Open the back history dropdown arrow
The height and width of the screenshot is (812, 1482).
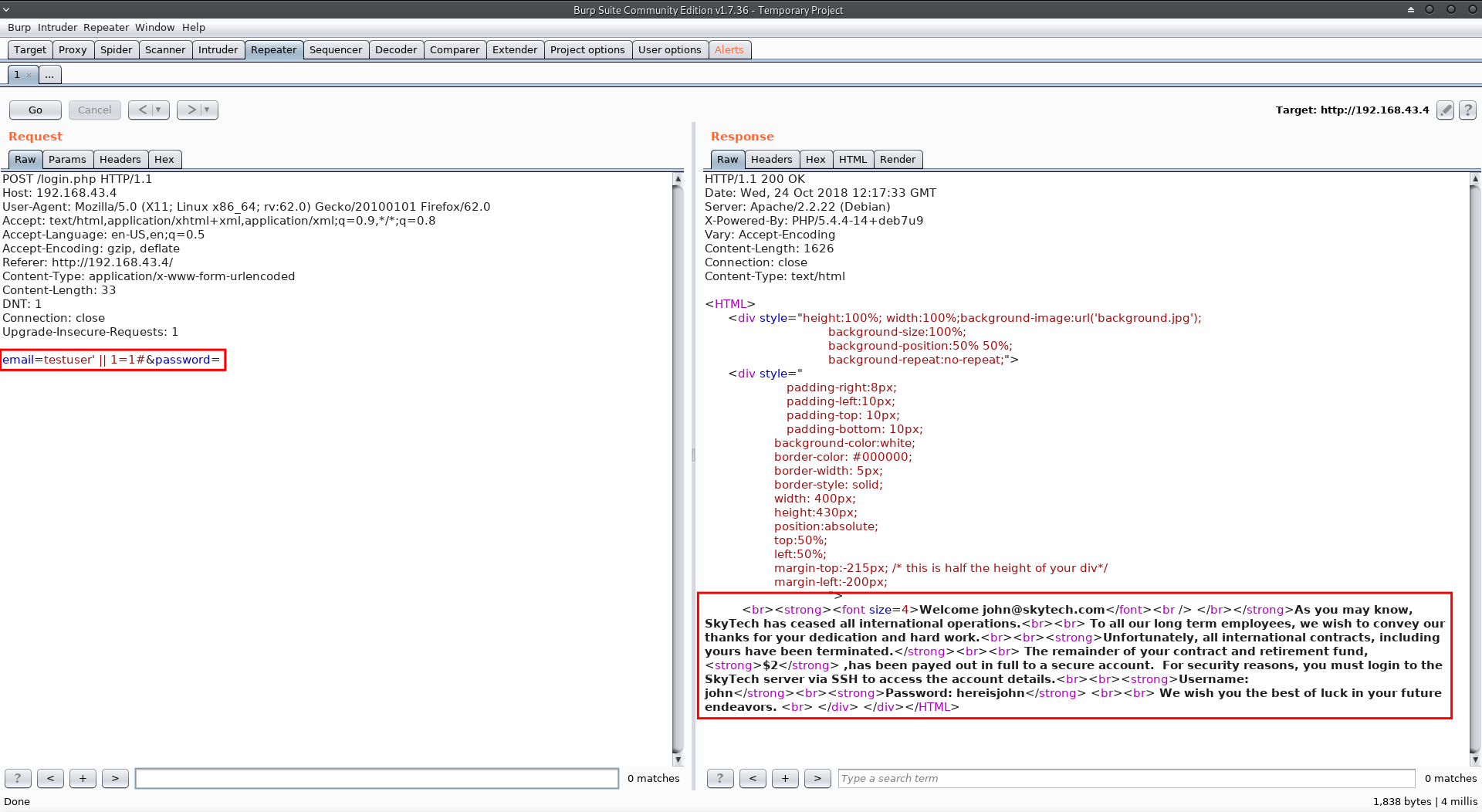pyautogui.click(x=159, y=110)
